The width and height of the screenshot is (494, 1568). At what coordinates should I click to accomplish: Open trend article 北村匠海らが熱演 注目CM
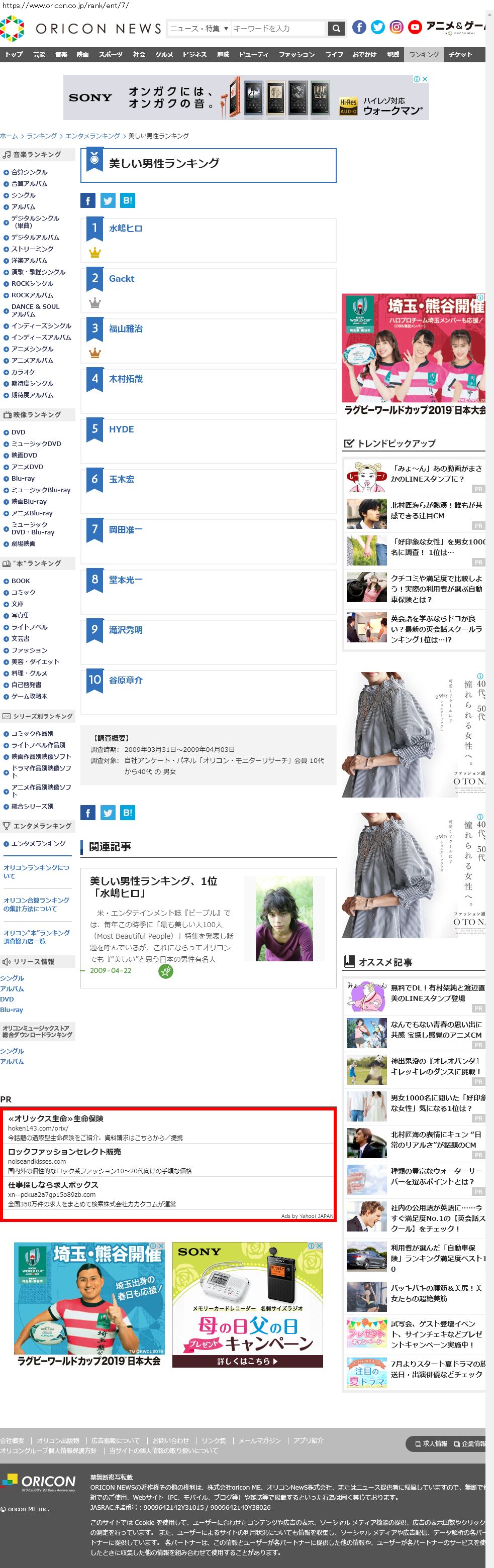(x=436, y=511)
